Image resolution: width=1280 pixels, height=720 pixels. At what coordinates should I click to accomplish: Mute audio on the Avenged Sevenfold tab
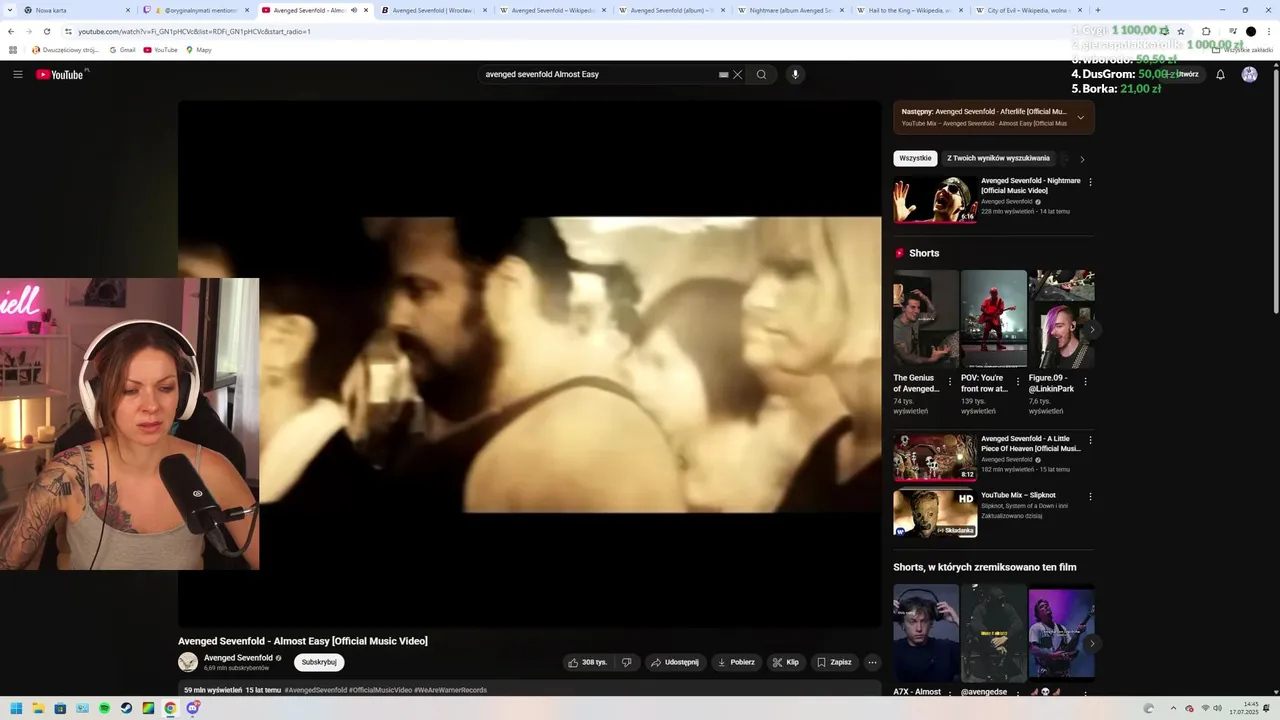click(x=353, y=10)
